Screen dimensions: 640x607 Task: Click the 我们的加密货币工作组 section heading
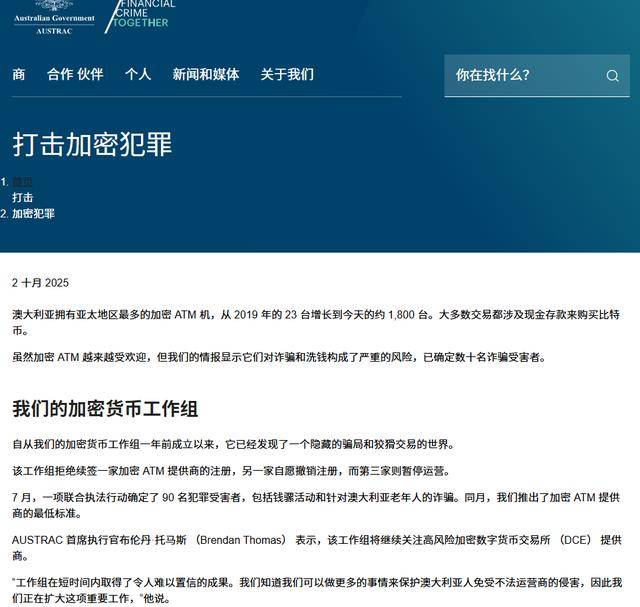pos(105,408)
